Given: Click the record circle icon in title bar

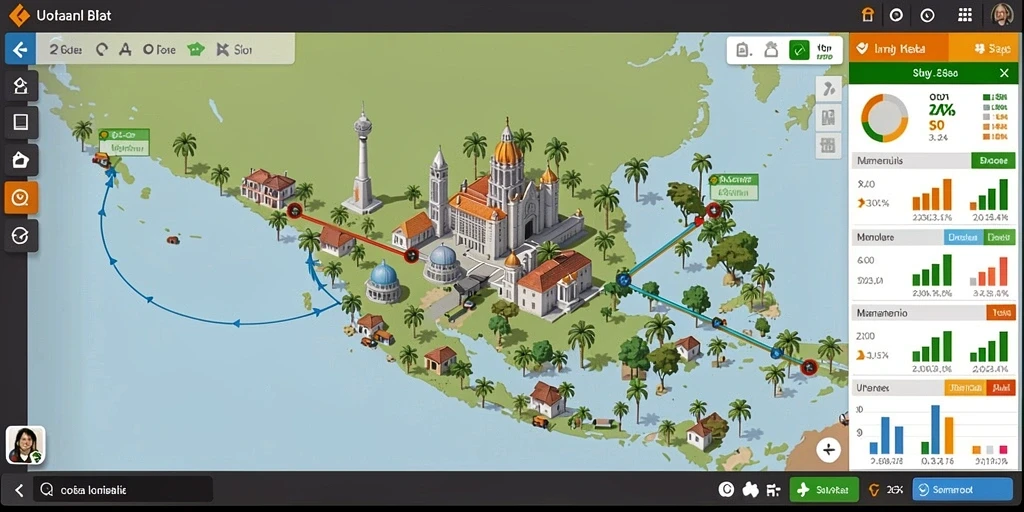Looking at the screenshot, I should coord(897,15).
